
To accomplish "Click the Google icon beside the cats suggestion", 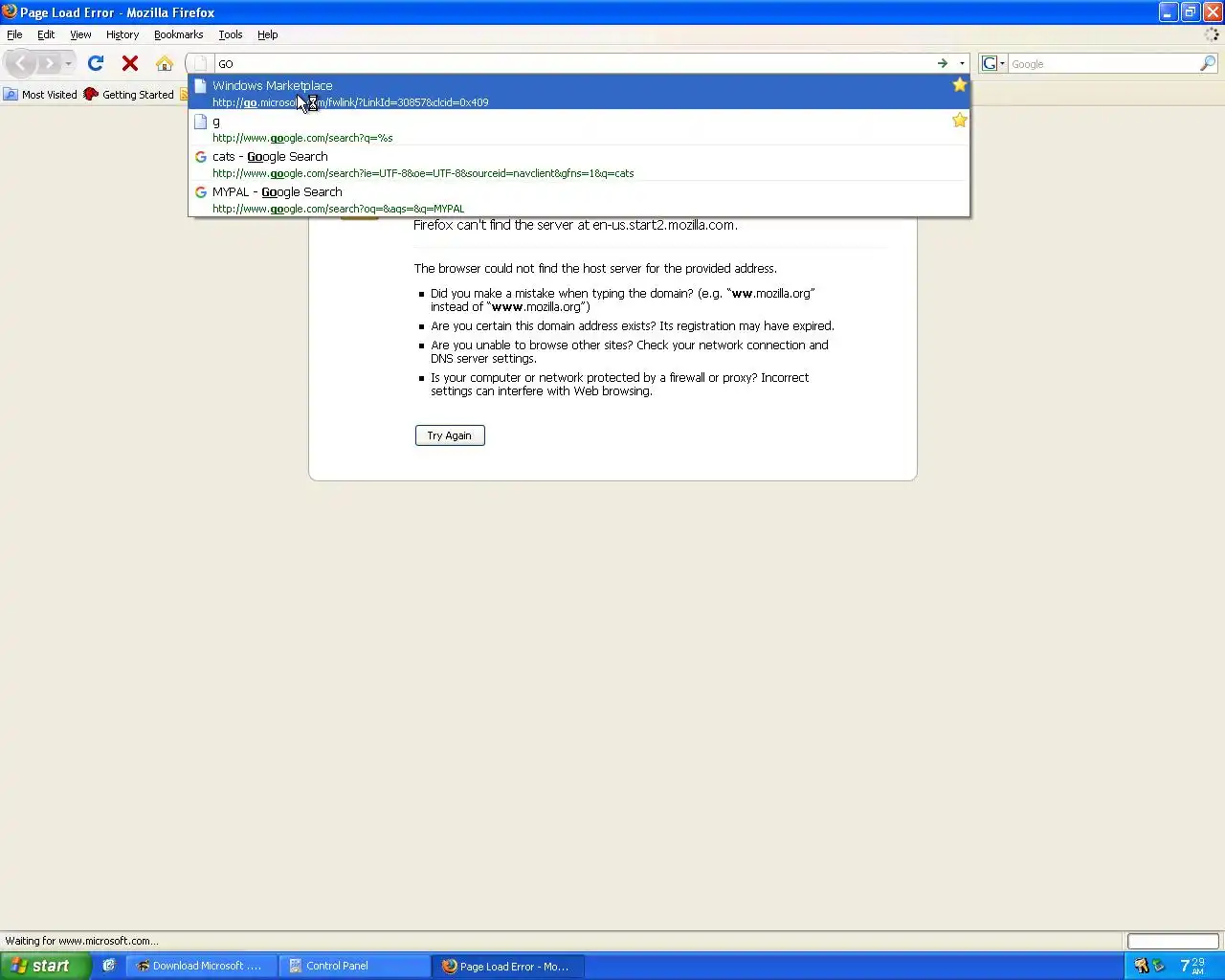I will 201,157.
